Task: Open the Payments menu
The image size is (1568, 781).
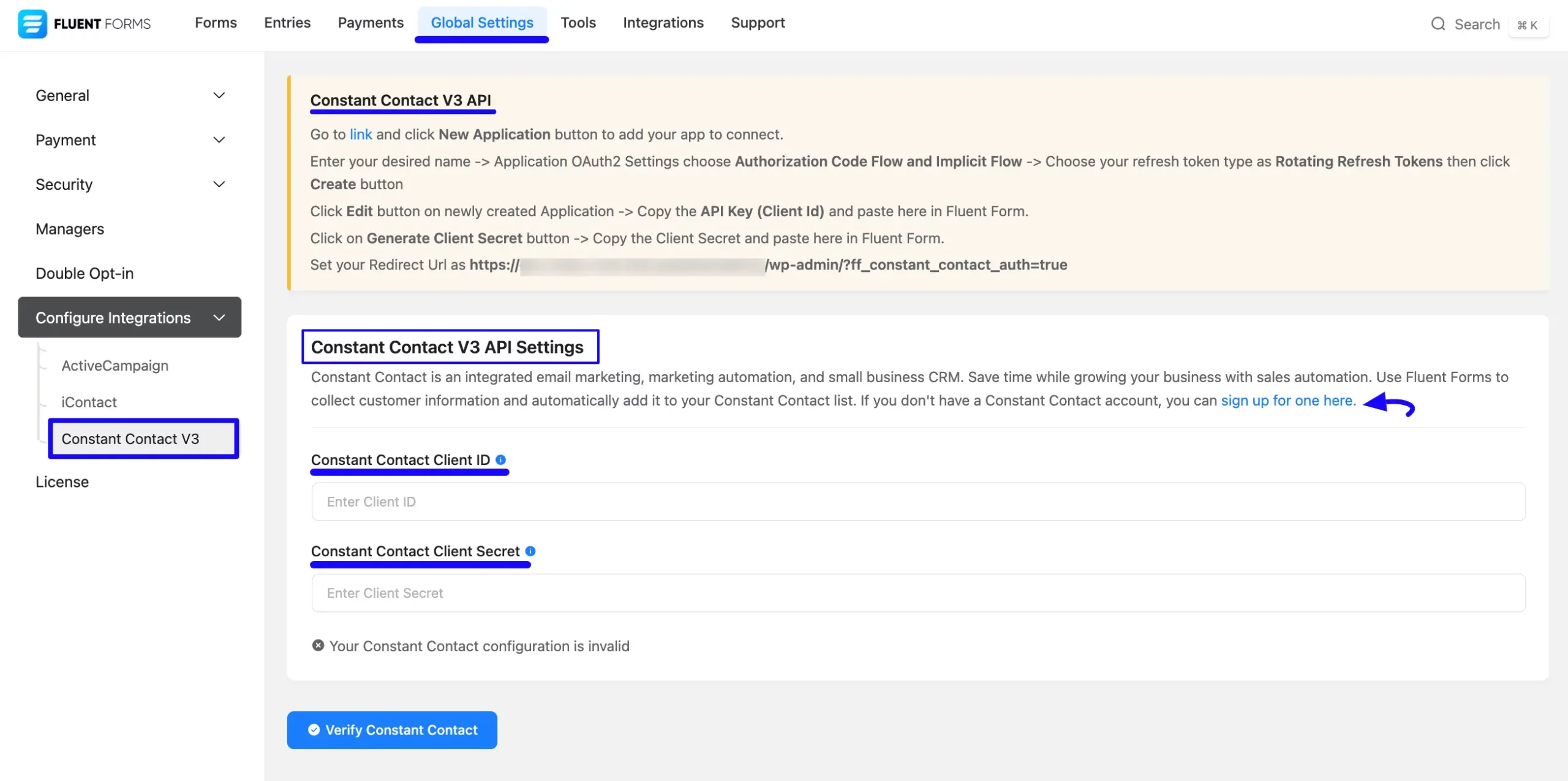Action: pyautogui.click(x=371, y=23)
